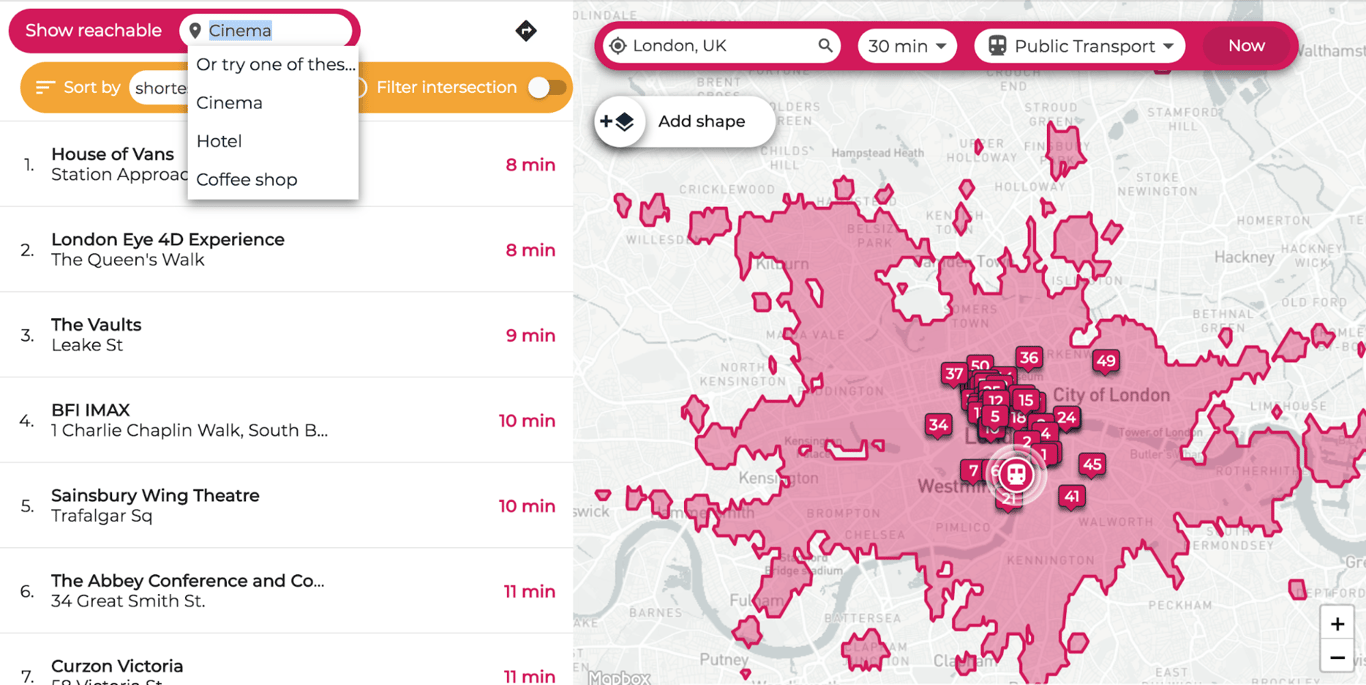Image resolution: width=1366 pixels, height=685 pixels.
Task: Select London Eye 4D Experience result
Action: pyautogui.click(x=287, y=250)
